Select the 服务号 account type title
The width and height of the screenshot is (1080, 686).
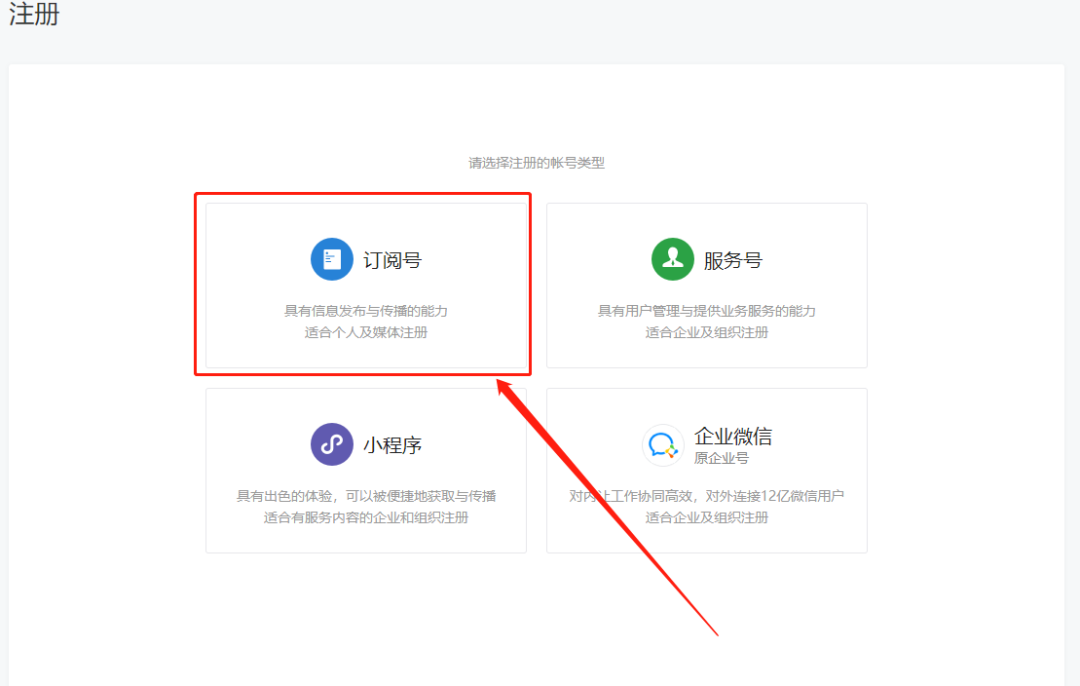(733, 260)
